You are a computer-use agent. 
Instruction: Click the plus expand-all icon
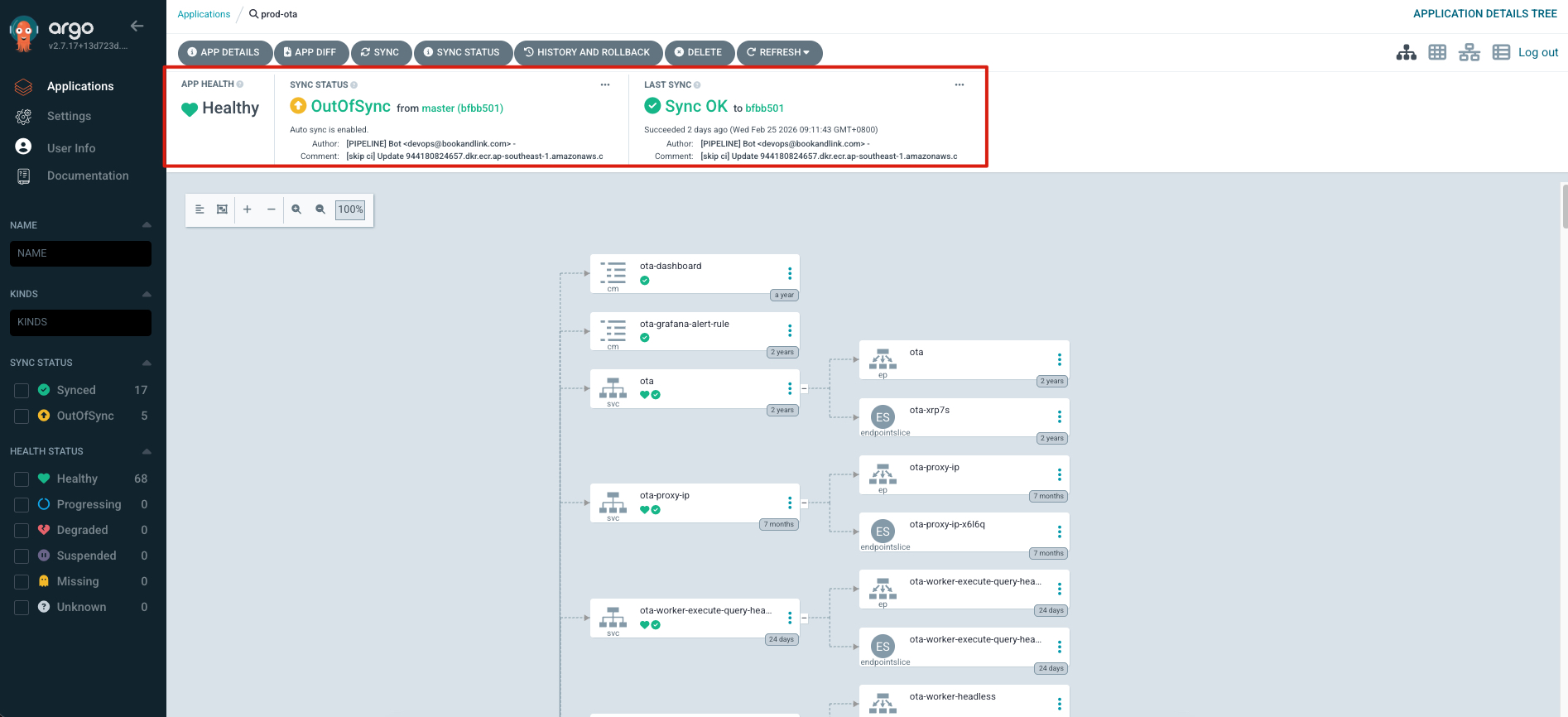[x=247, y=209]
